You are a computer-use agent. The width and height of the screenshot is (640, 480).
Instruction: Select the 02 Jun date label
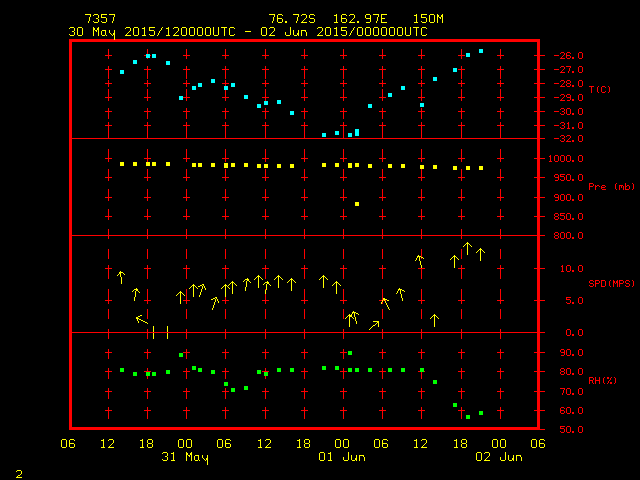498,457
